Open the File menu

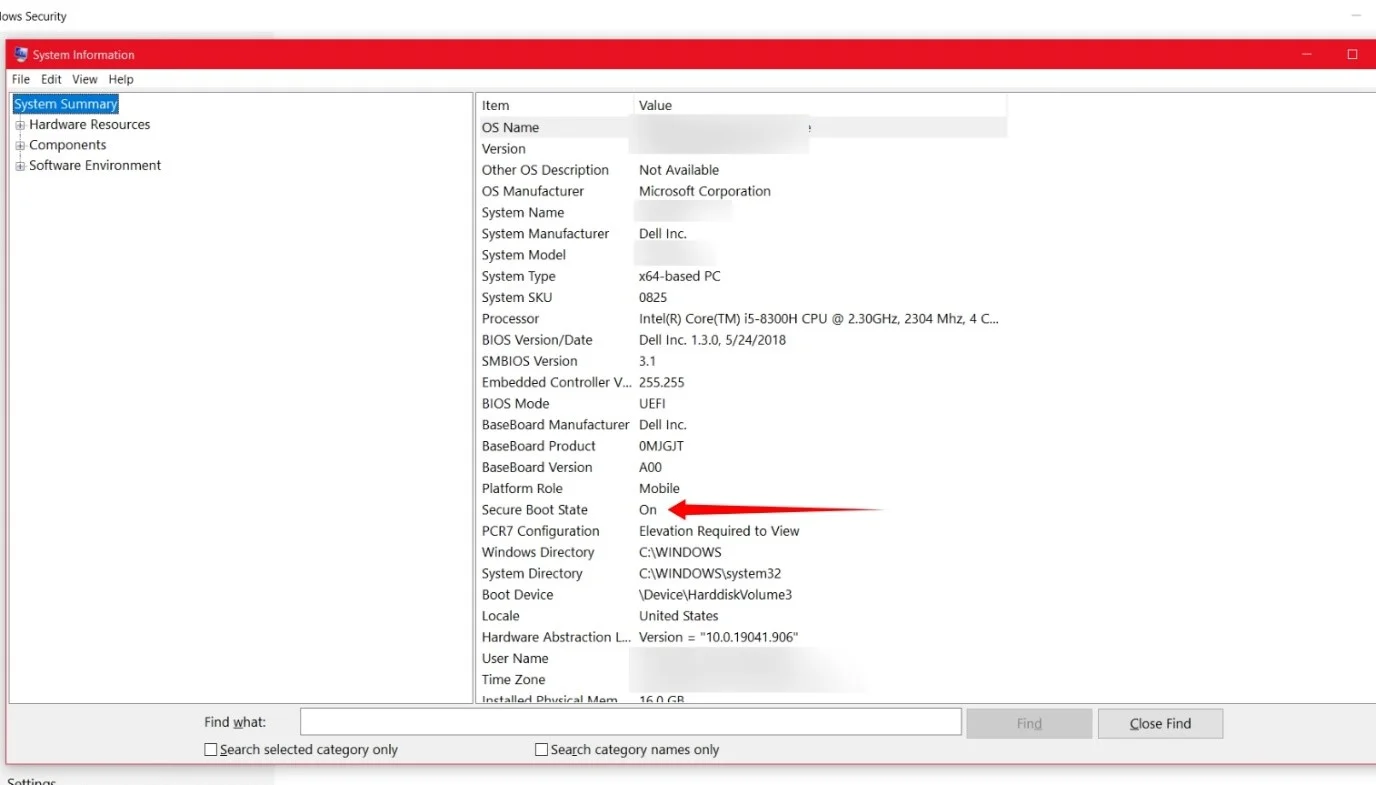[x=20, y=79]
